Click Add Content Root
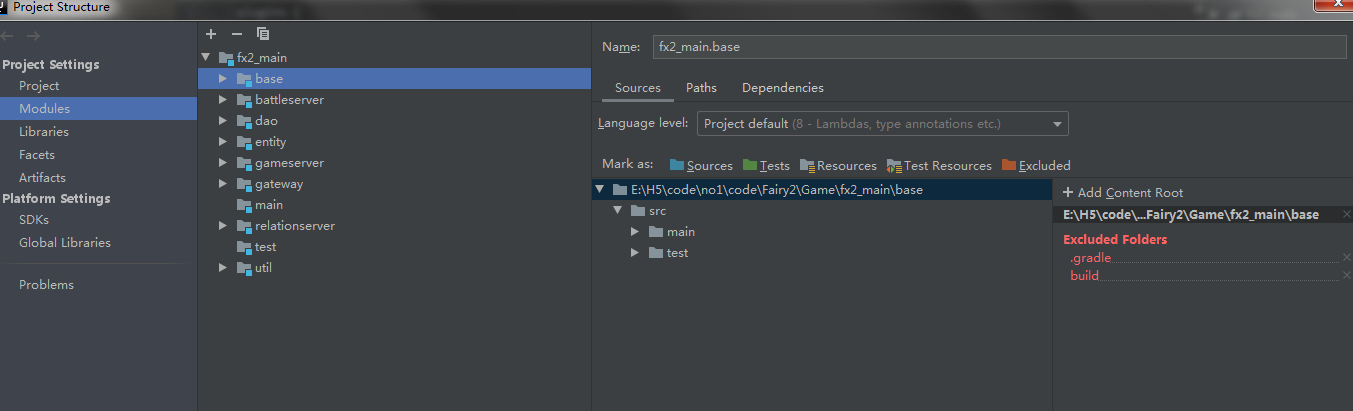1353x411 pixels. (1123, 193)
